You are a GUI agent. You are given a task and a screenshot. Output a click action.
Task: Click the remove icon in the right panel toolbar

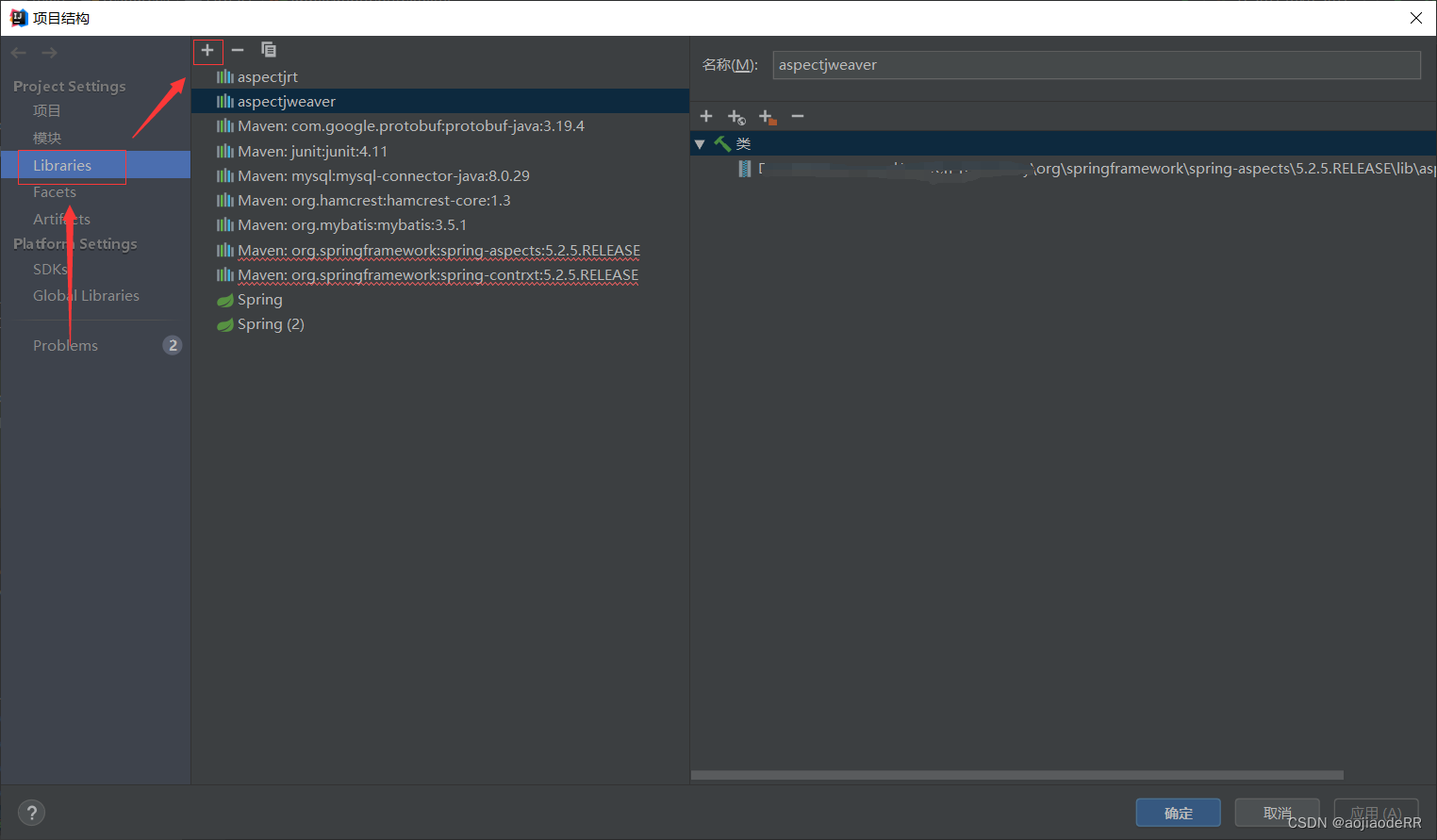click(797, 116)
